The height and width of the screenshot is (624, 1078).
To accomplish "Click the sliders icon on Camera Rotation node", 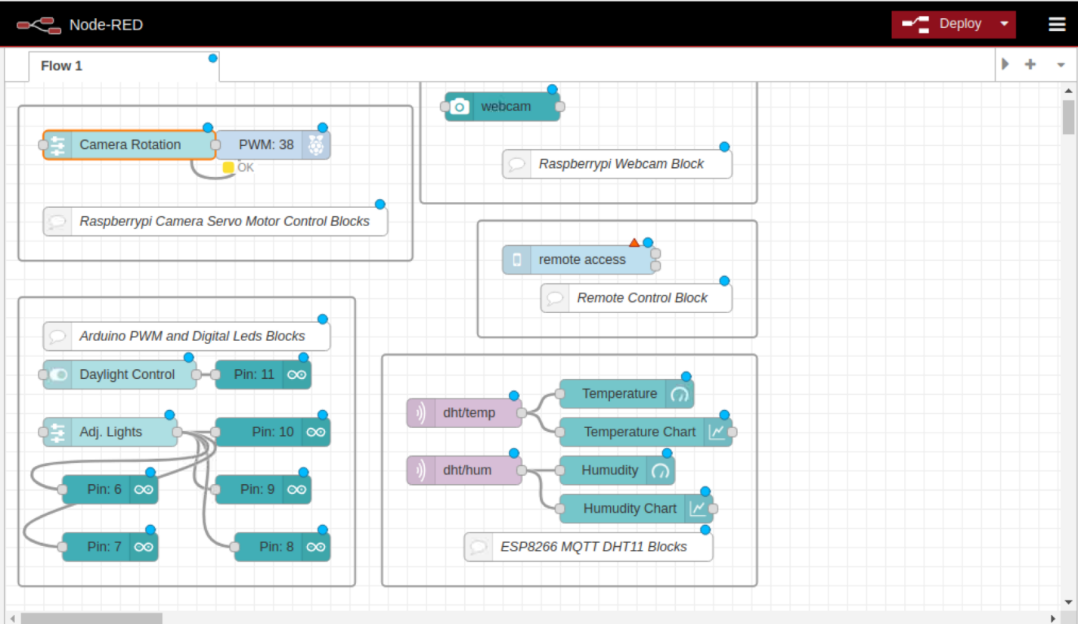I will click(x=57, y=144).
